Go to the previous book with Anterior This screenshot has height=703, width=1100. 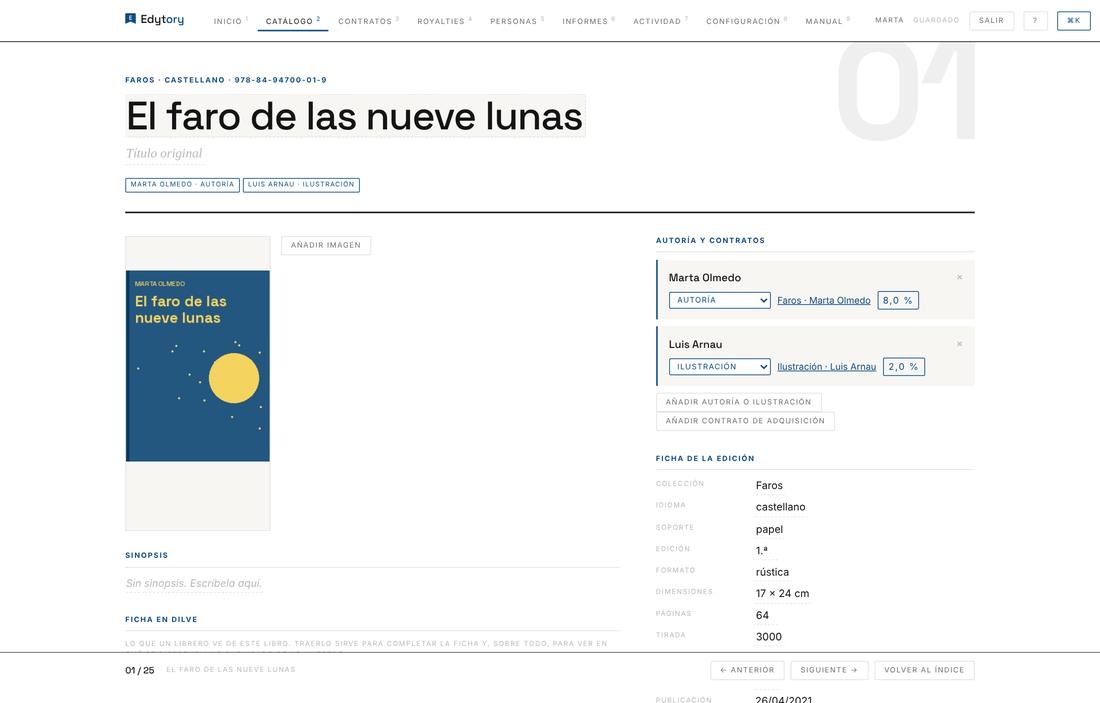(x=747, y=670)
